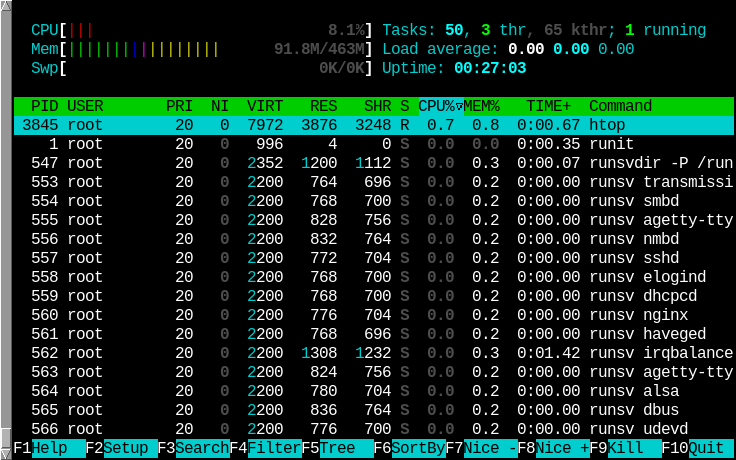Click the 0K/0K swap value

click(342, 68)
